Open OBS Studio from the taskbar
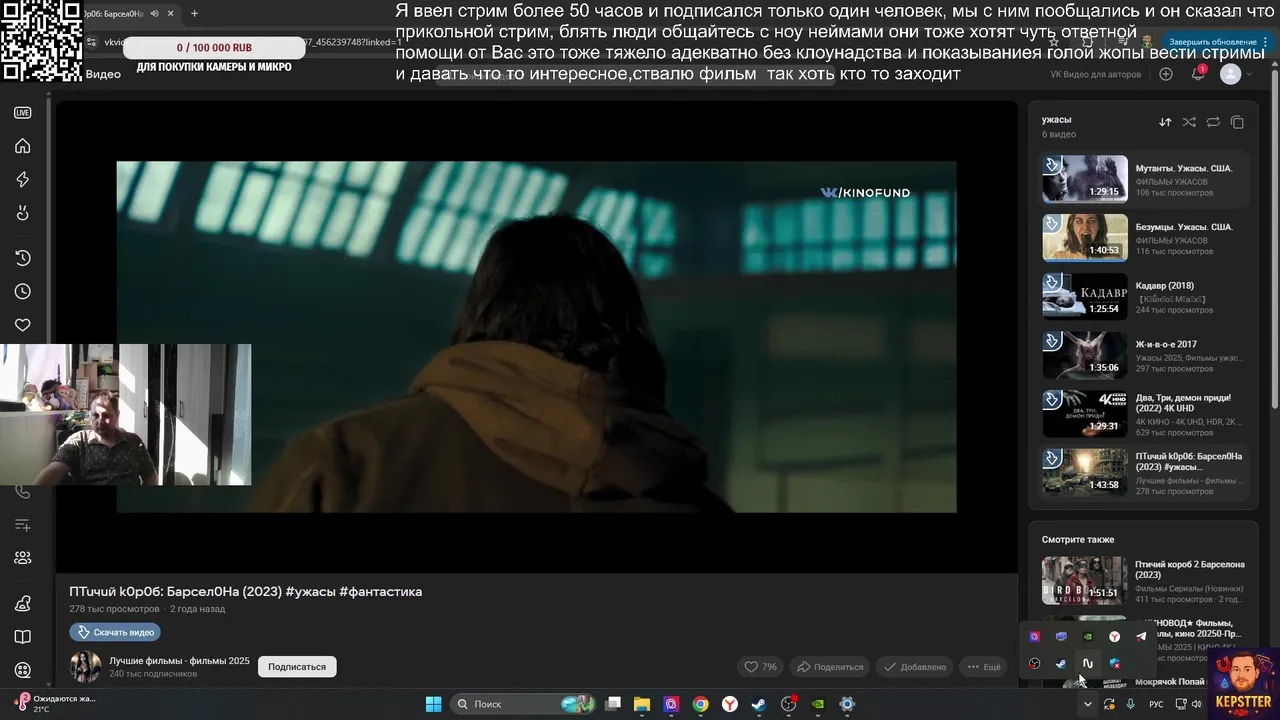The image size is (1280, 720). click(789, 704)
